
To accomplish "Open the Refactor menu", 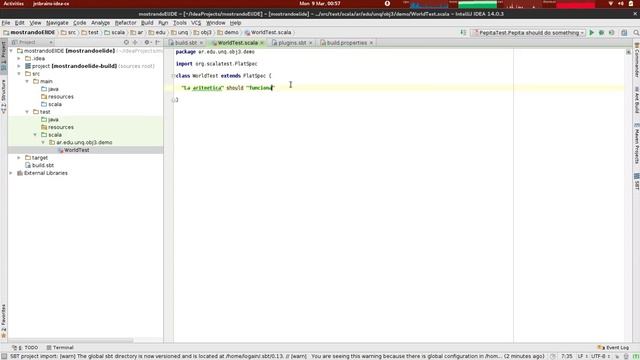I will coord(125,23).
